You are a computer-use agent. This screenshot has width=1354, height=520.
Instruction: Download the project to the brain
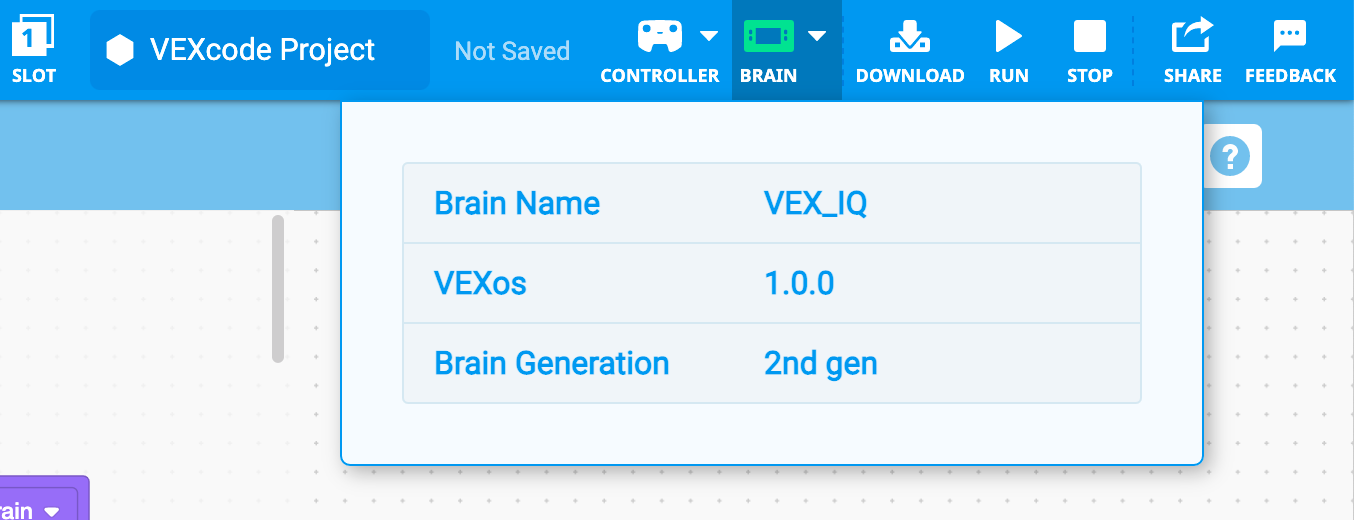tap(910, 49)
